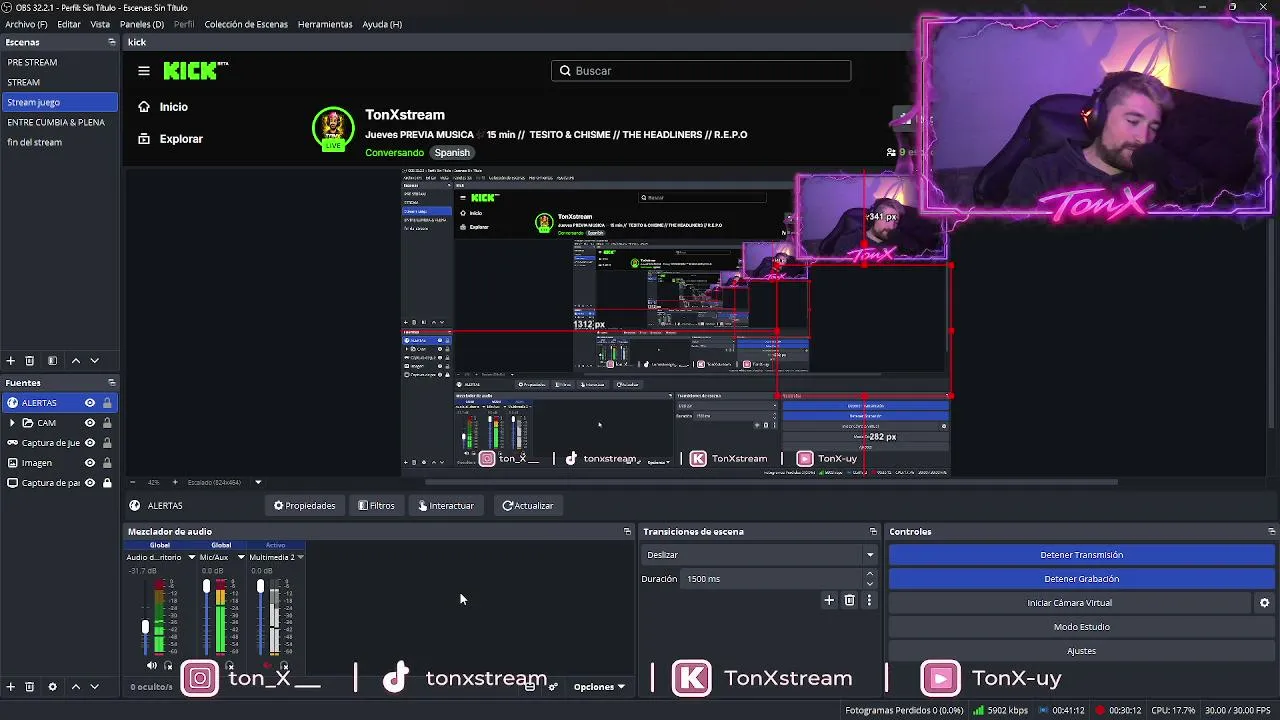Undock the Fuentes panel
This screenshot has height=720, width=1280.
(x=112, y=382)
